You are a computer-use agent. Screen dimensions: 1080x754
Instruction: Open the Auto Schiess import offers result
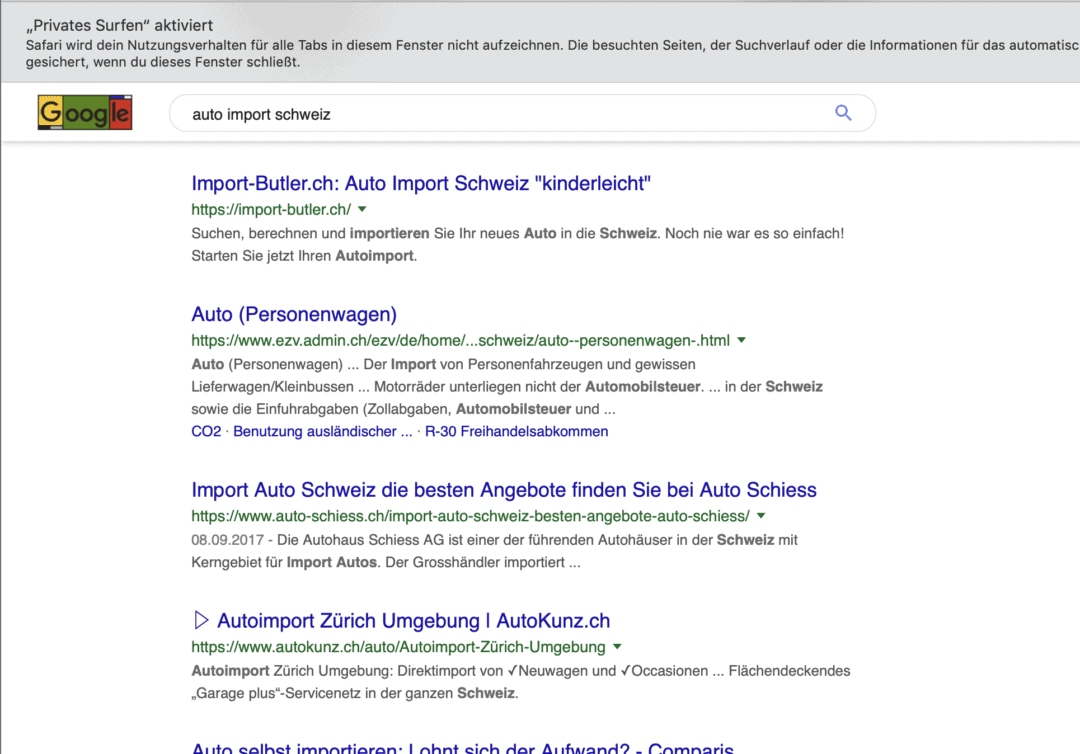(504, 490)
